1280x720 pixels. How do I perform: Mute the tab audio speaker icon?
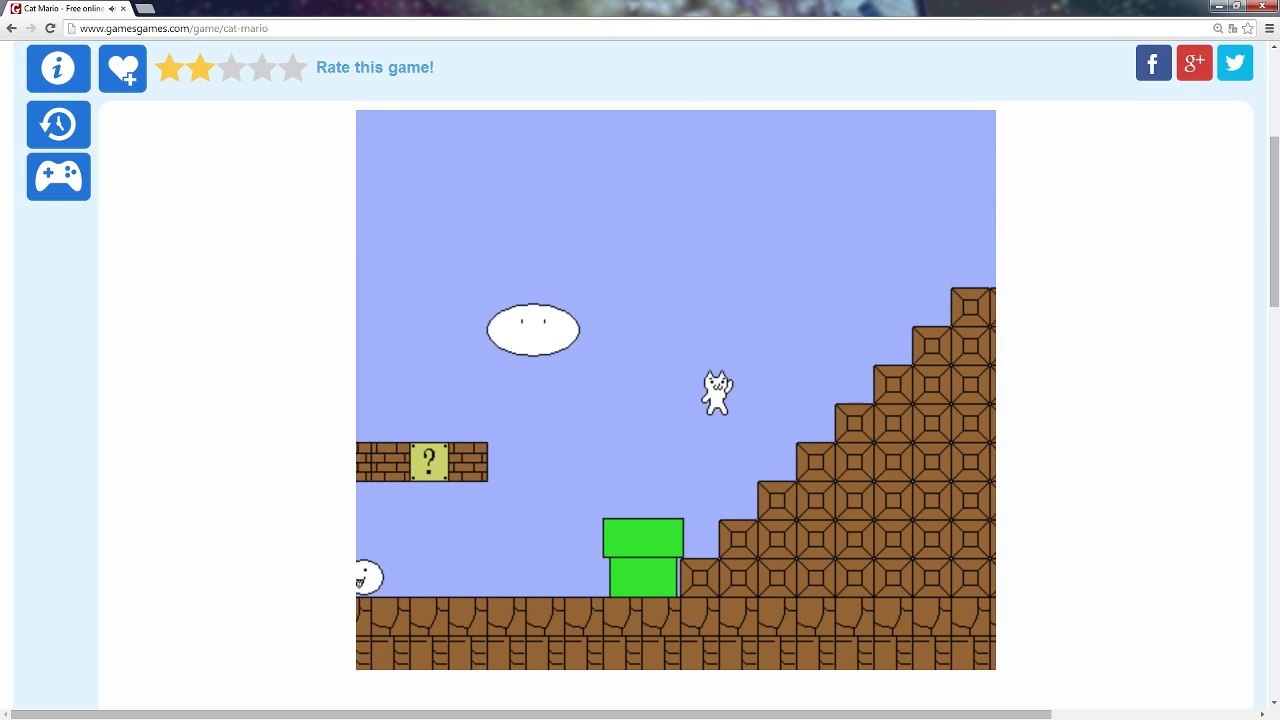point(112,8)
